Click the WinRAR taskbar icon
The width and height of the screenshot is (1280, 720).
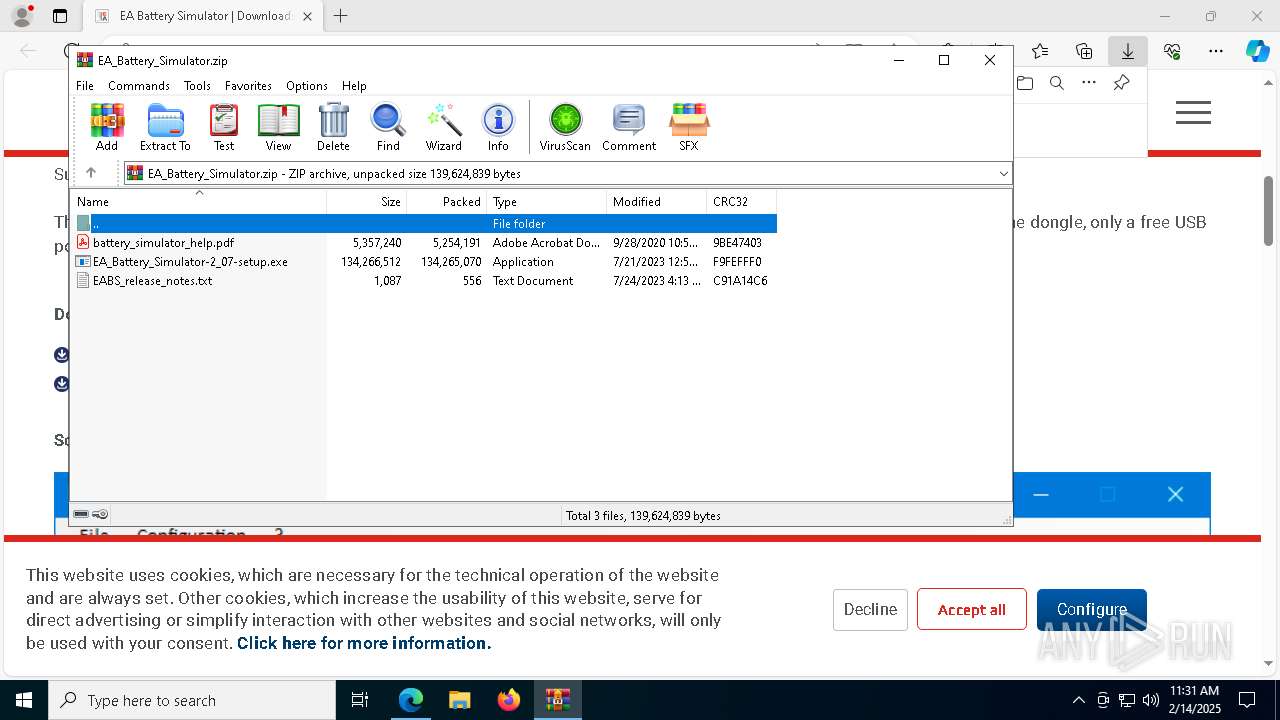558,700
